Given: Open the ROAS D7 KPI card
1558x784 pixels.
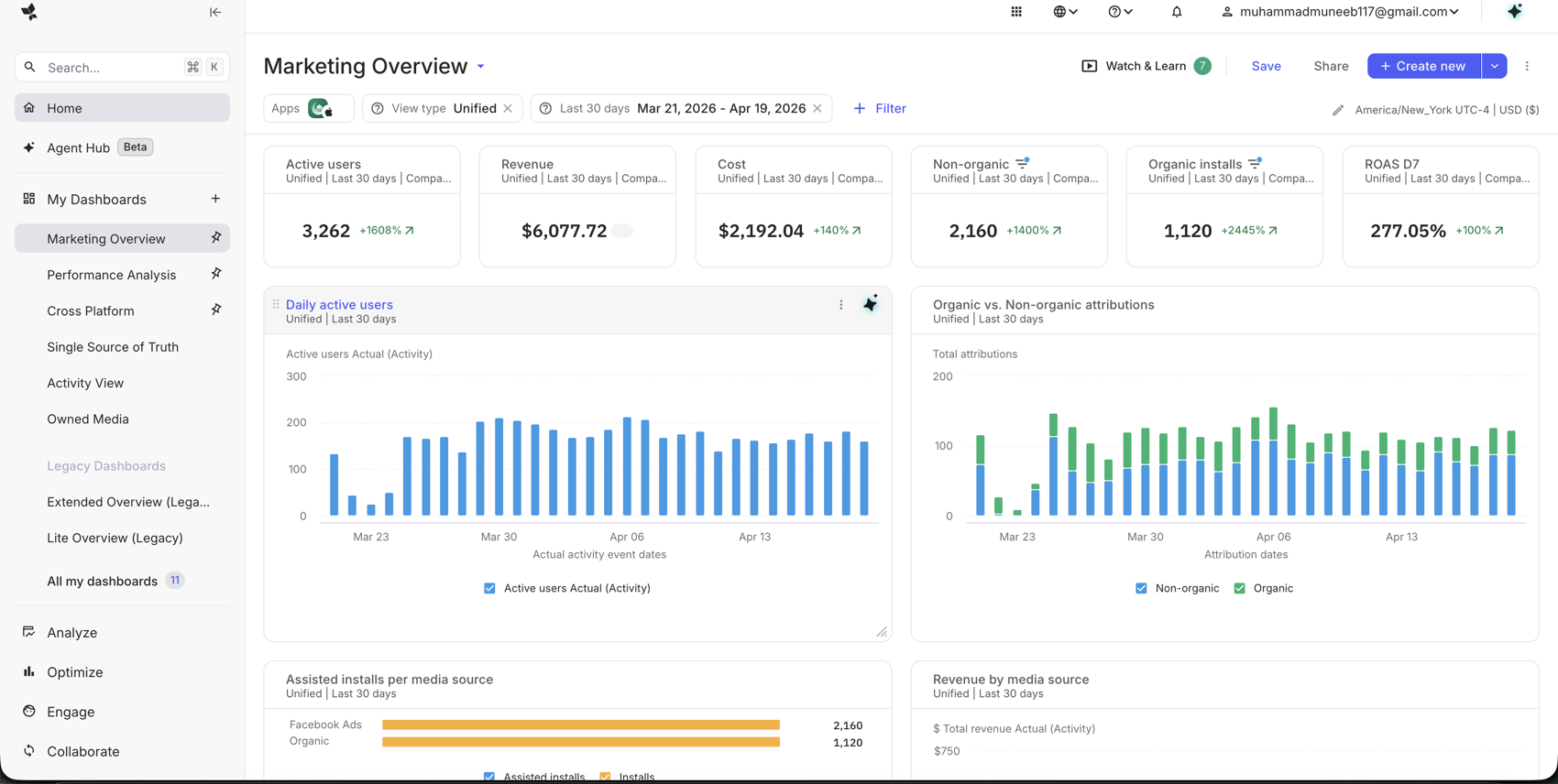Looking at the screenshot, I should point(1440,207).
